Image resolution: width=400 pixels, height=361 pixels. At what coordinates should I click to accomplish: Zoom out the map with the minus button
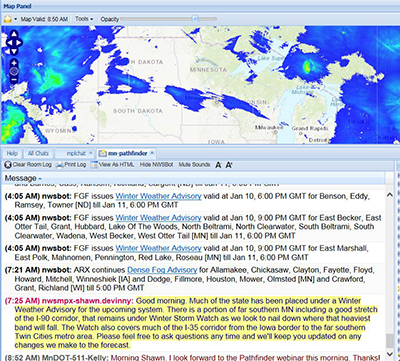click(14, 79)
